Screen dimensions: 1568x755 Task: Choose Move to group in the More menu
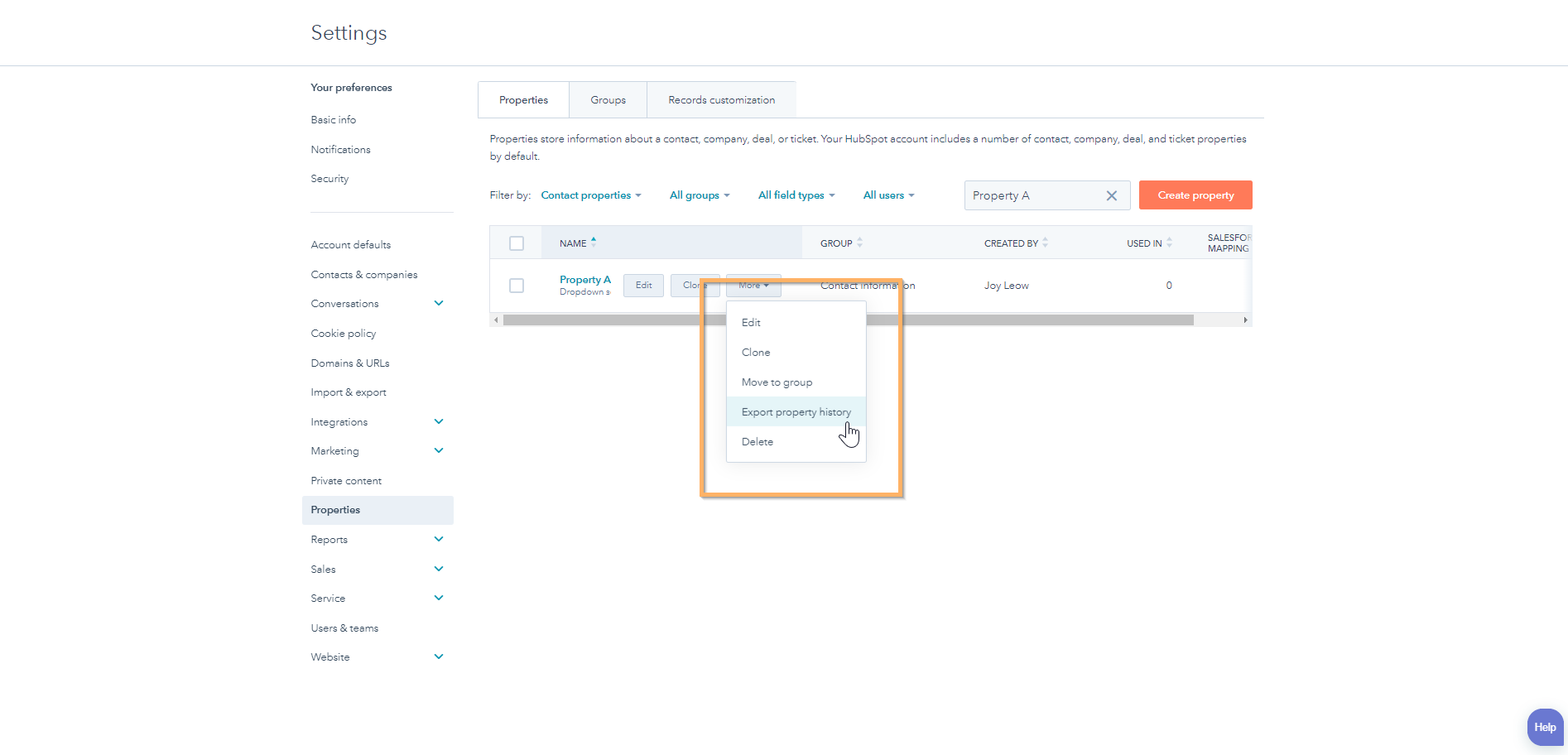point(776,382)
